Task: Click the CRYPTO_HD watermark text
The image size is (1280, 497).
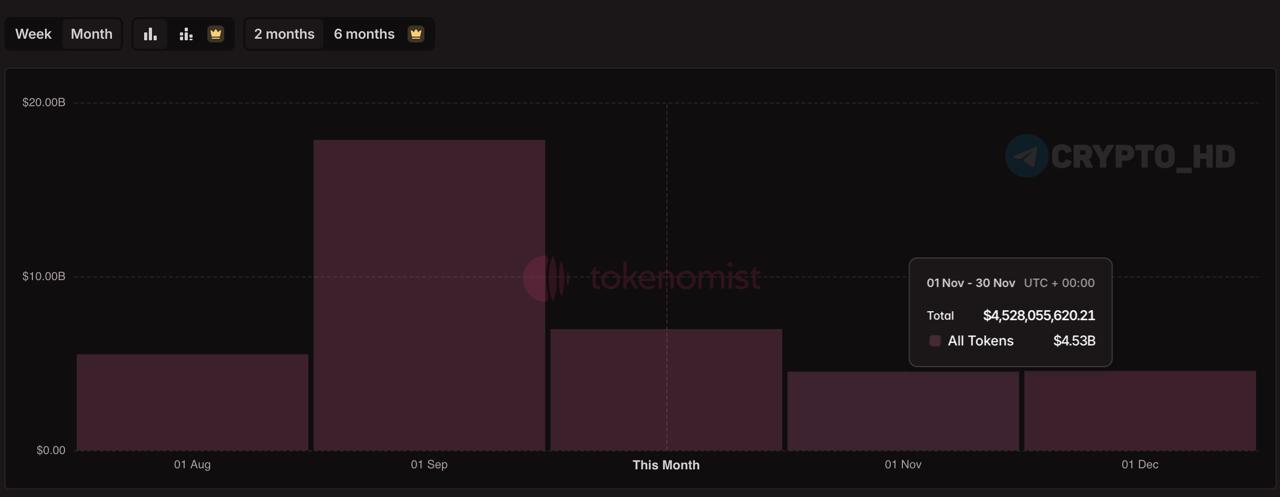Action: [1143, 157]
